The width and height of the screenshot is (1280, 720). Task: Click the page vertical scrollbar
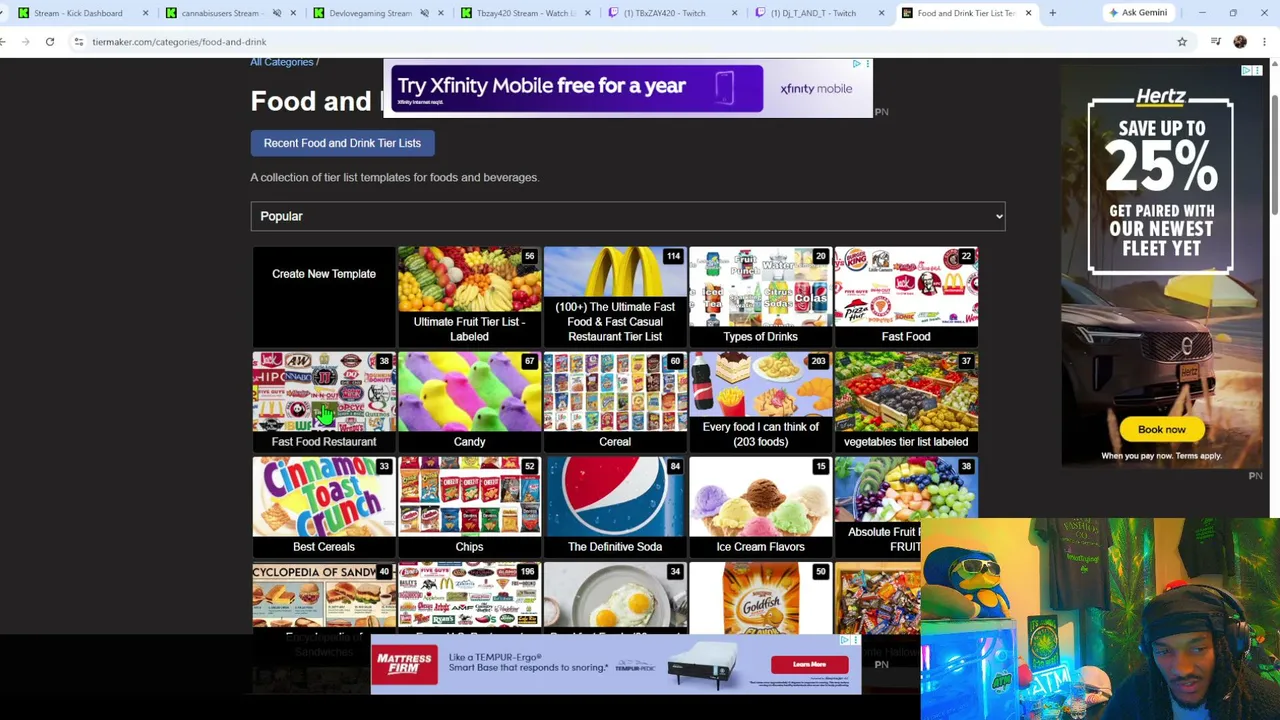point(1275,155)
